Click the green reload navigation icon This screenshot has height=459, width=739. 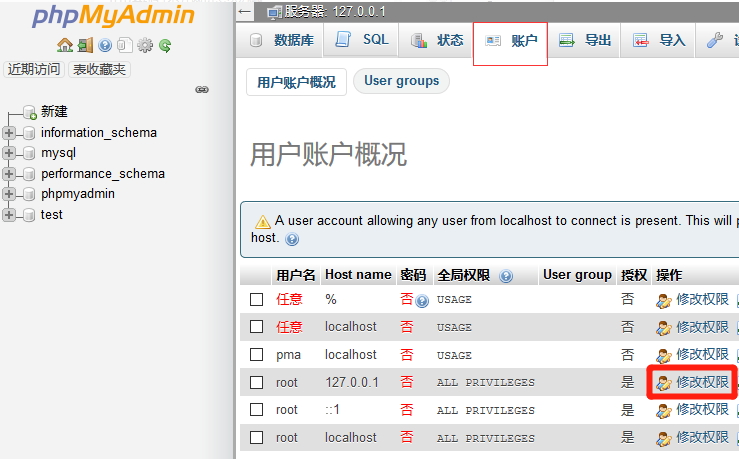[165, 45]
